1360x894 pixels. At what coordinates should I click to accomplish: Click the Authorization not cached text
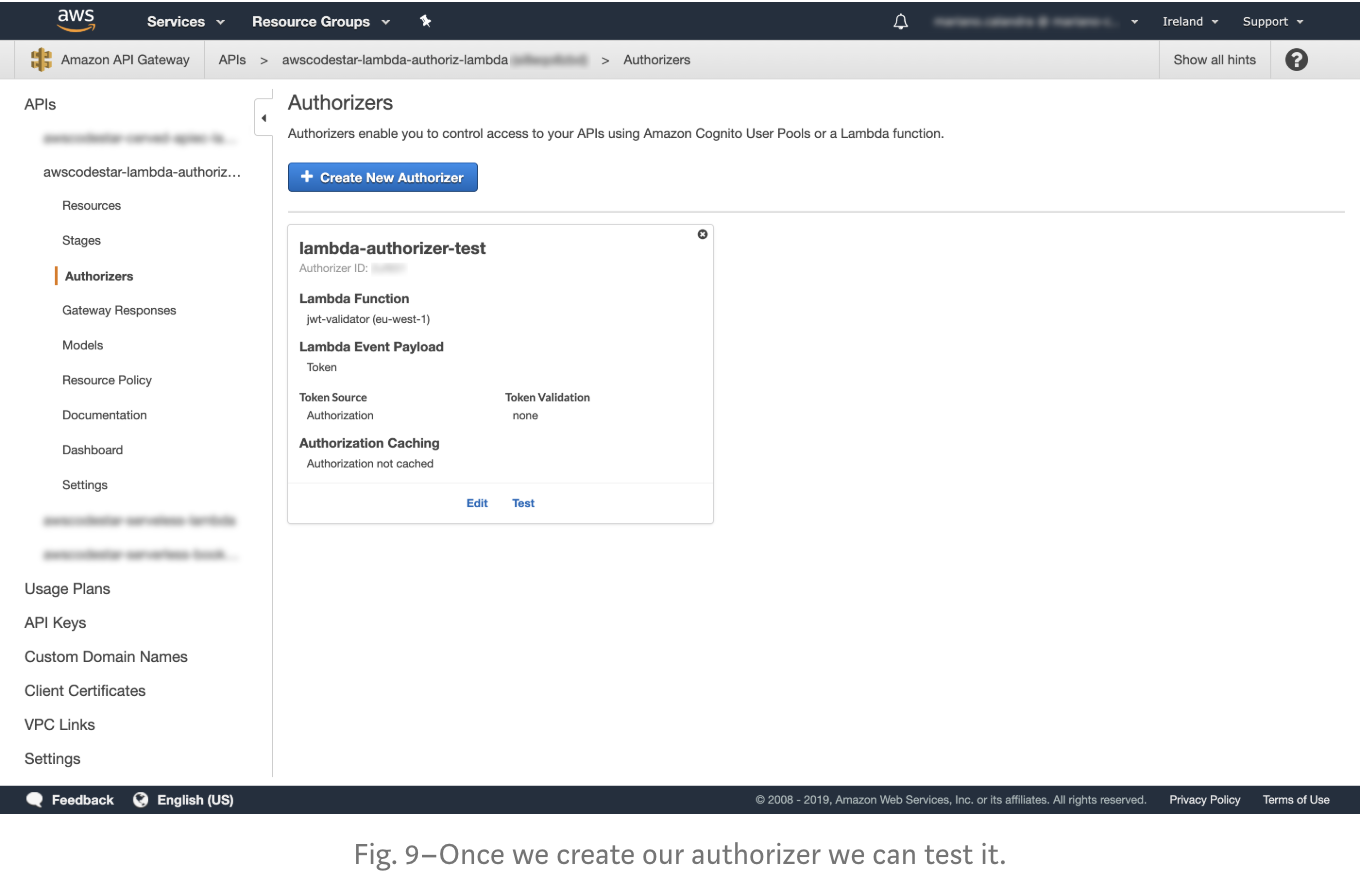click(370, 464)
